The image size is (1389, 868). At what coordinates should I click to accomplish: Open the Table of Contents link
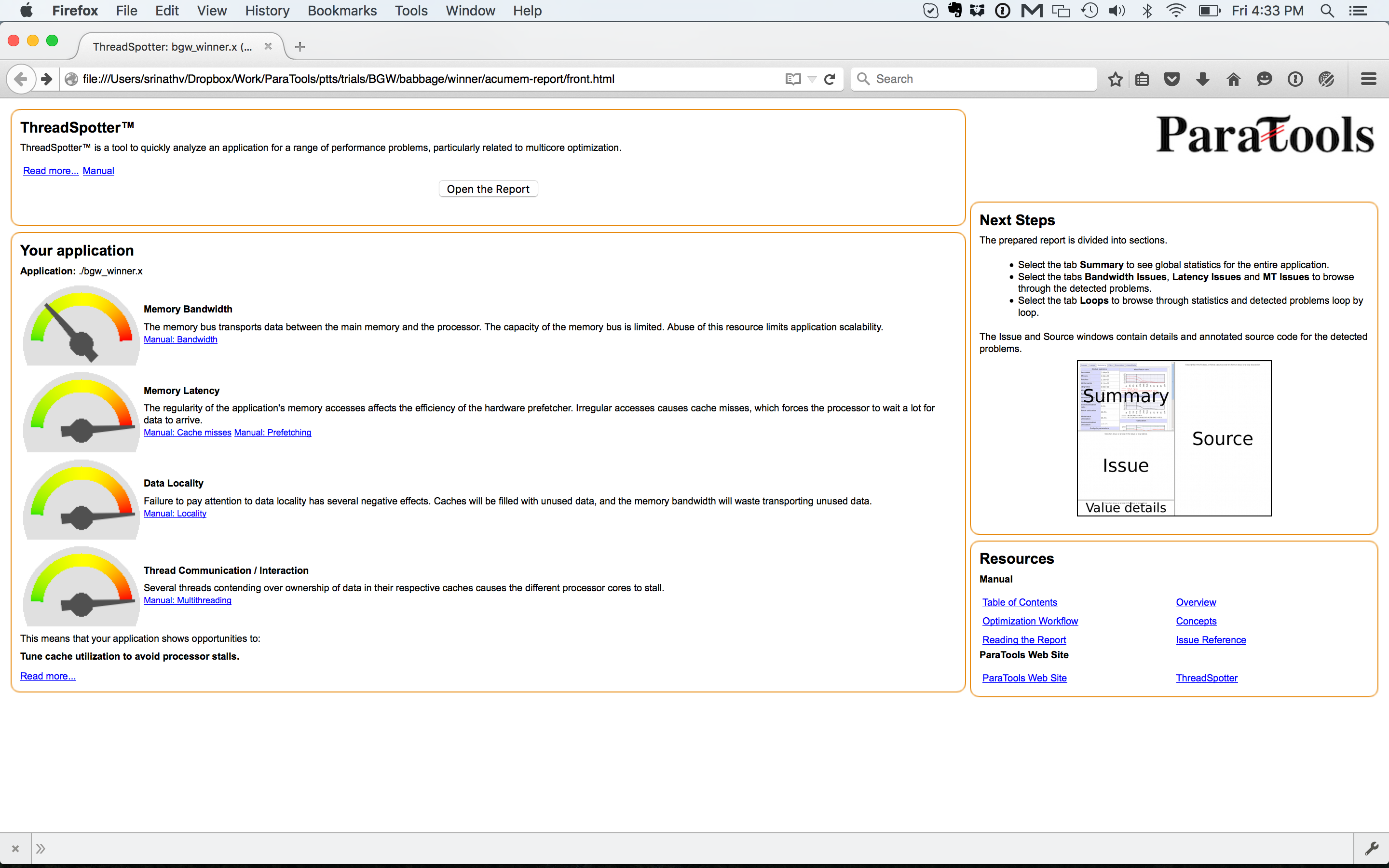tap(1020, 602)
